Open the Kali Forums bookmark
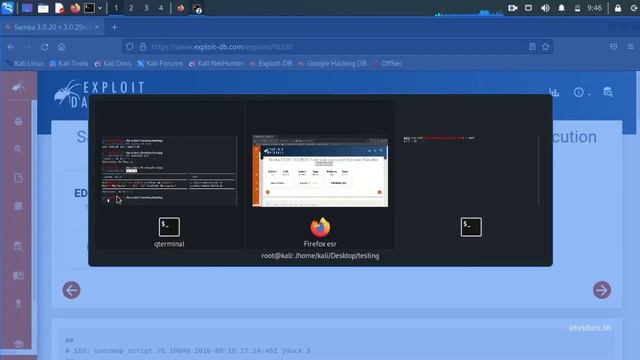The height and width of the screenshot is (360, 640). 160,63
